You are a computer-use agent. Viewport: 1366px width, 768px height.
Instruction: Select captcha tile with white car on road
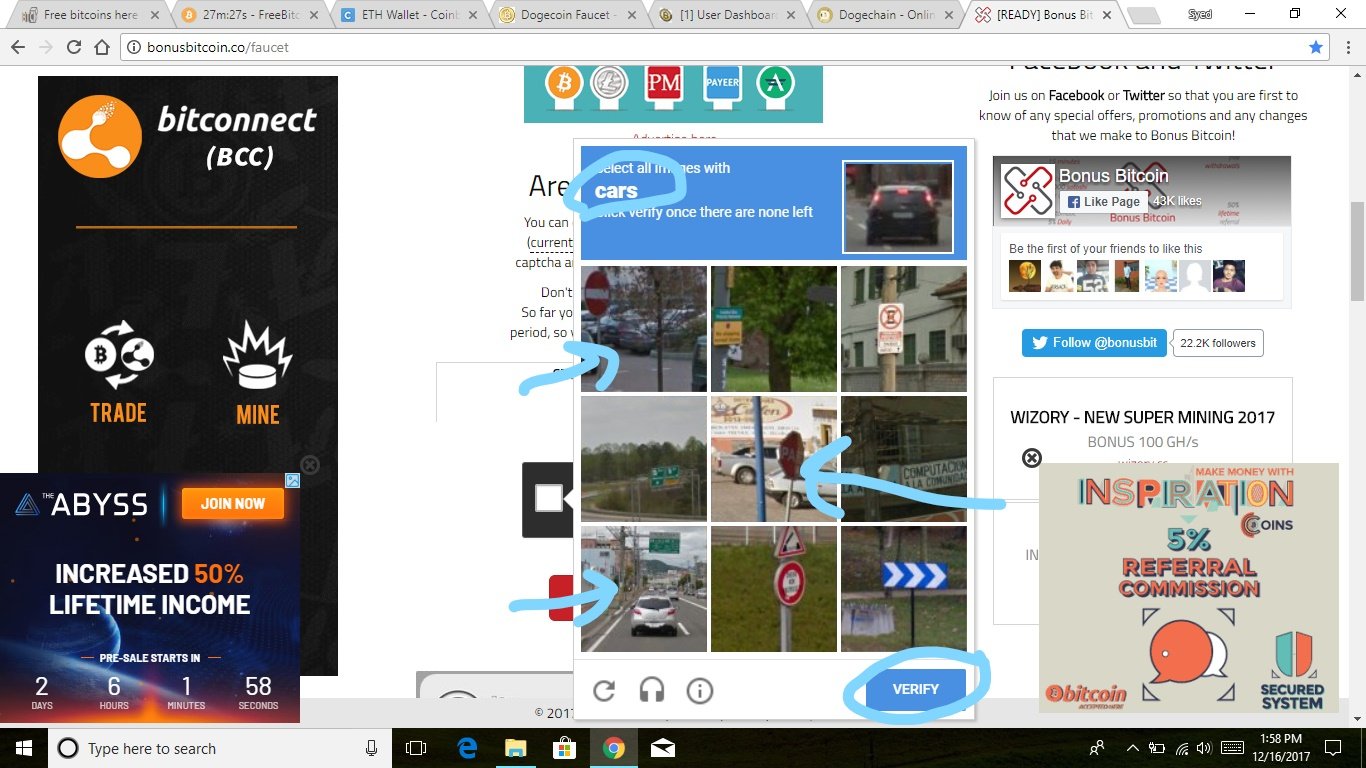click(x=644, y=589)
